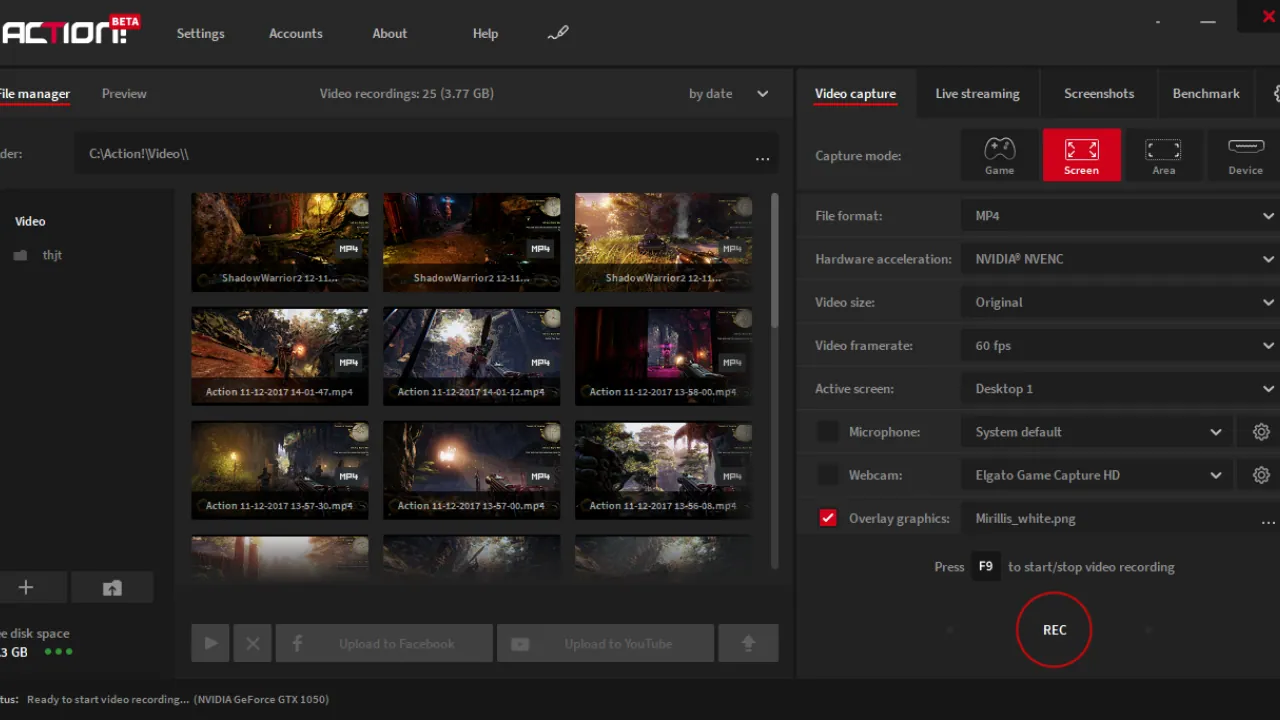Delete selected recording with X button

coord(252,644)
